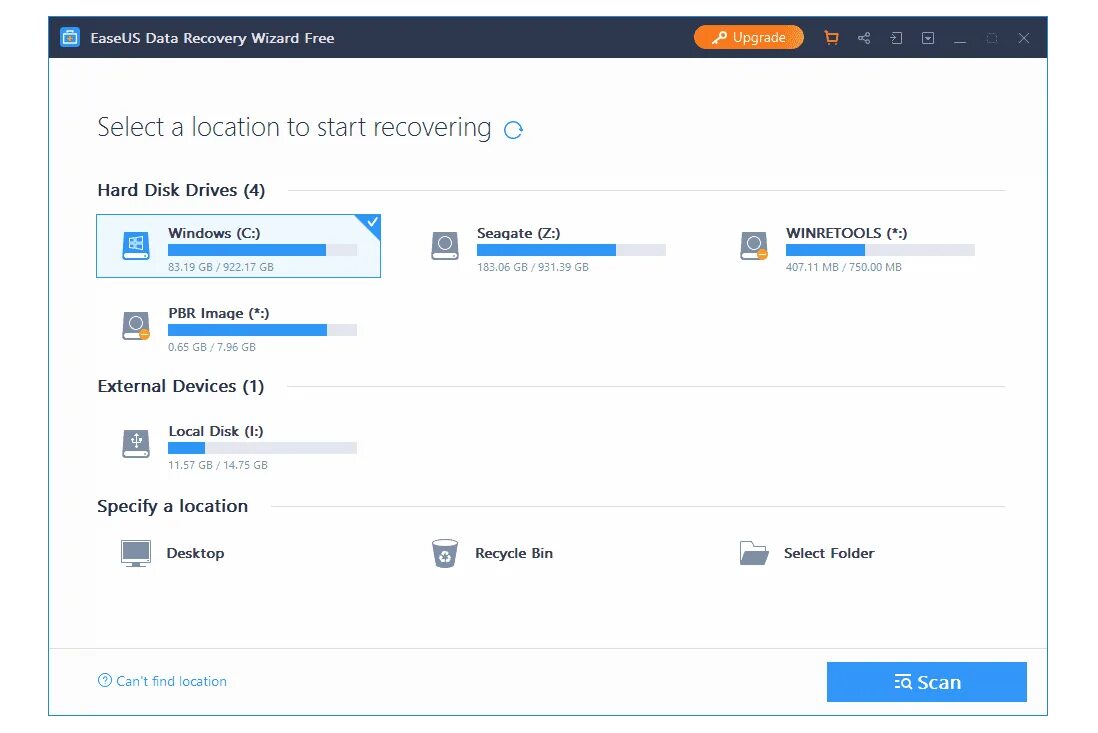1098x733 pixels.
Task: Click the Specify a location heading
Action: [x=172, y=506]
